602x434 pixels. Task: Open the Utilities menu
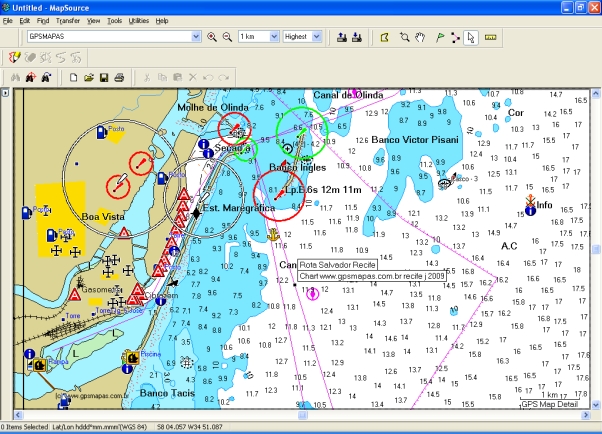click(139, 20)
